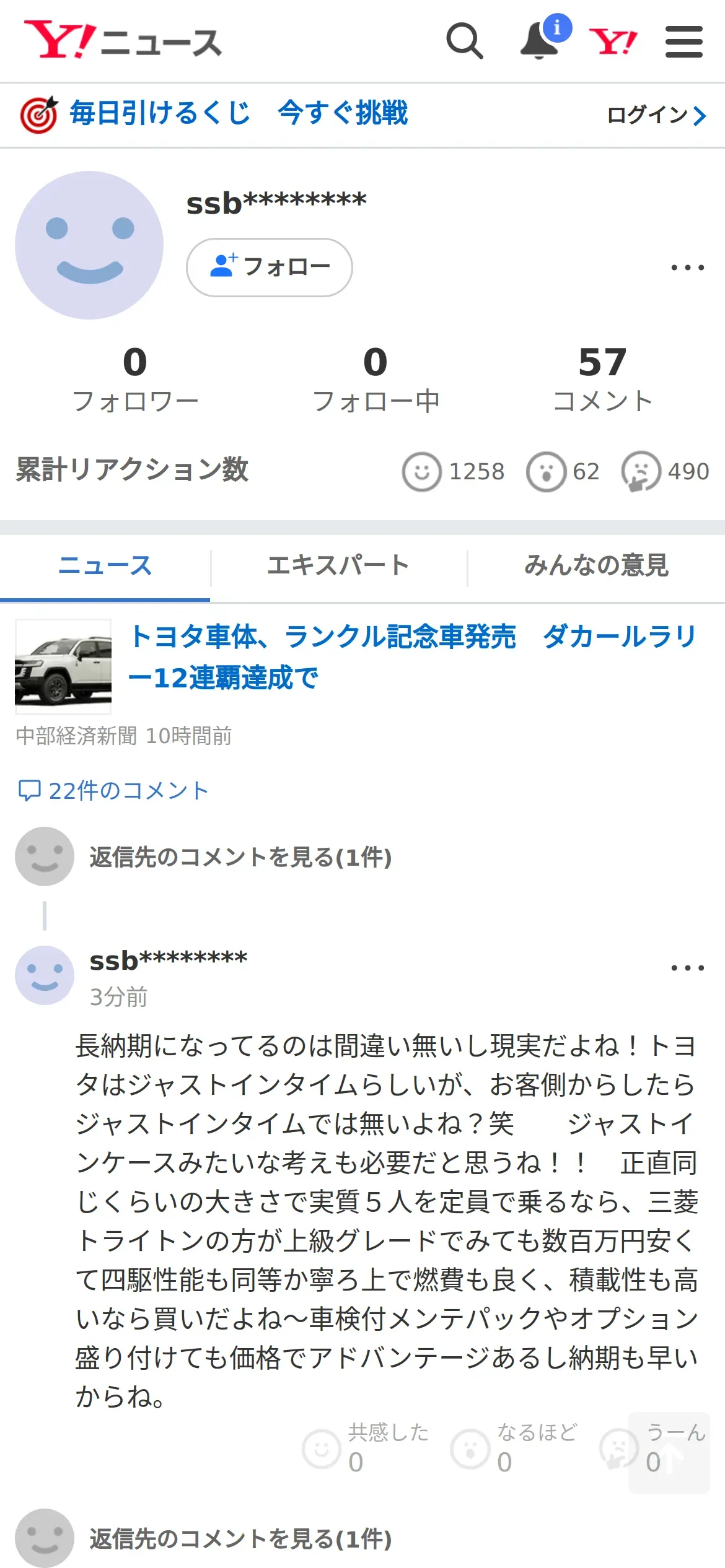This screenshot has height=1568, width=725.
Task: Open the search magnifier icon
Action: pos(465,41)
